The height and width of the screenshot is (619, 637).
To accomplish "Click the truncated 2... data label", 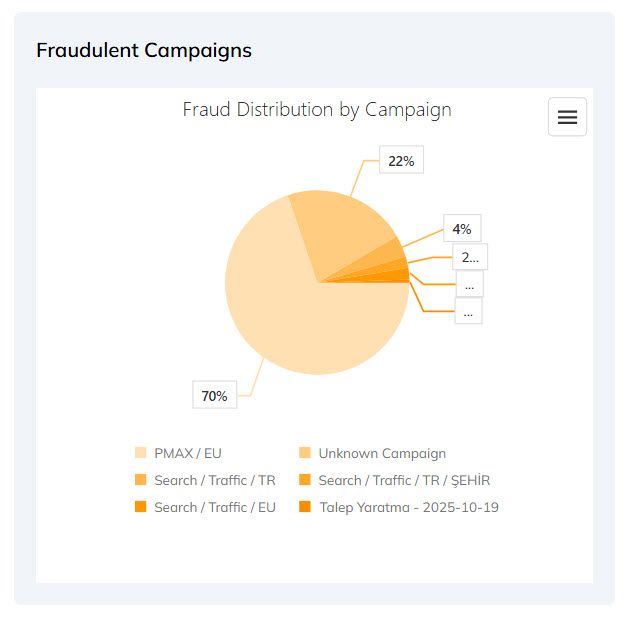I will point(469,257).
